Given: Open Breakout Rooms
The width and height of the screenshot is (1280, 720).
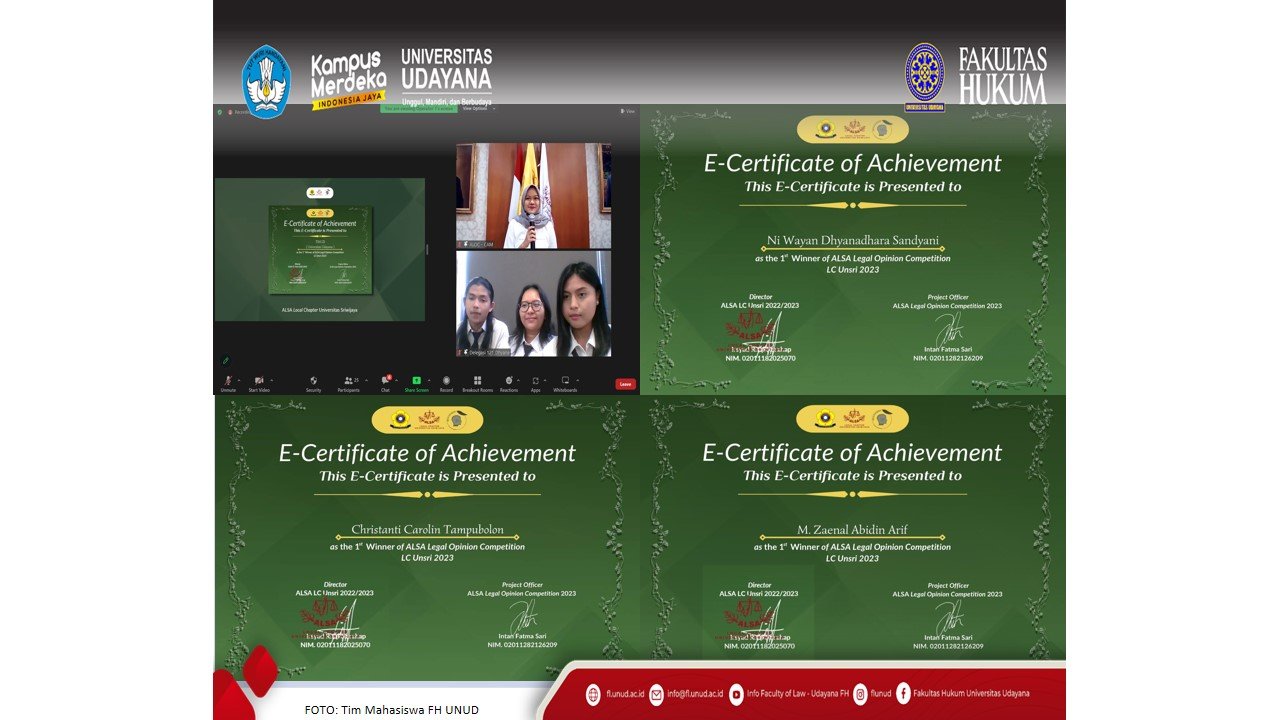Looking at the screenshot, I should (477, 381).
